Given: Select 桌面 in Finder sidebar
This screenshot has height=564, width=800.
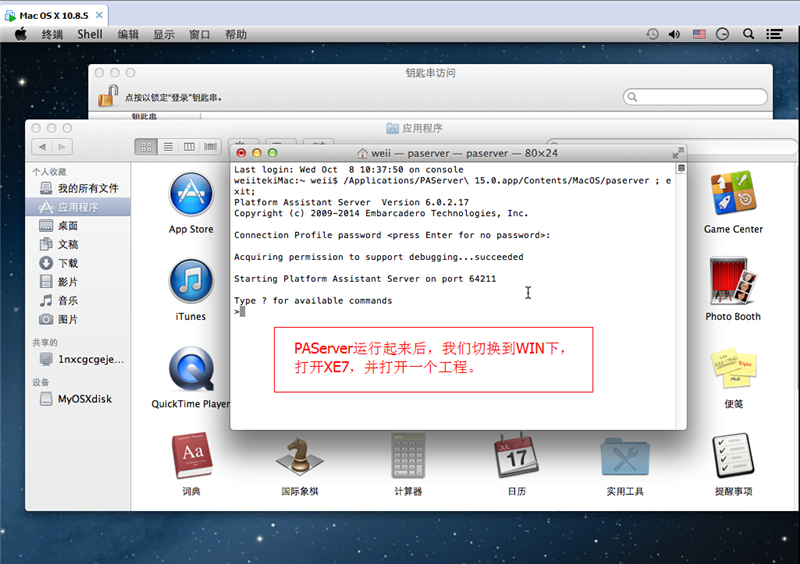Looking at the screenshot, I should pyautogui.click(x=78, y=226).
